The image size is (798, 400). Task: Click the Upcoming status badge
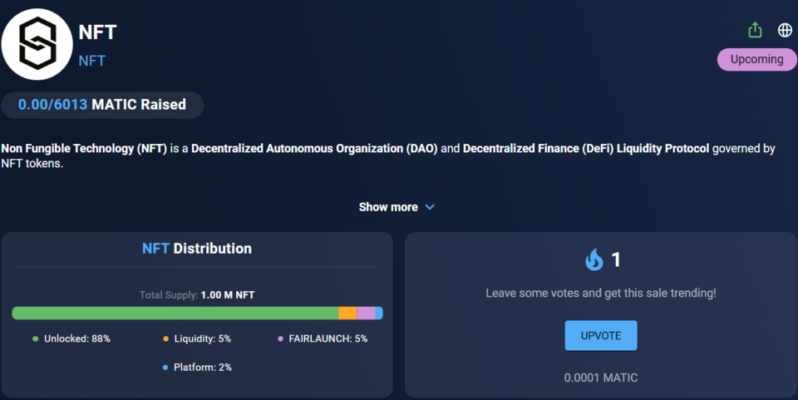pyautogui.click(x=756, y=59)
